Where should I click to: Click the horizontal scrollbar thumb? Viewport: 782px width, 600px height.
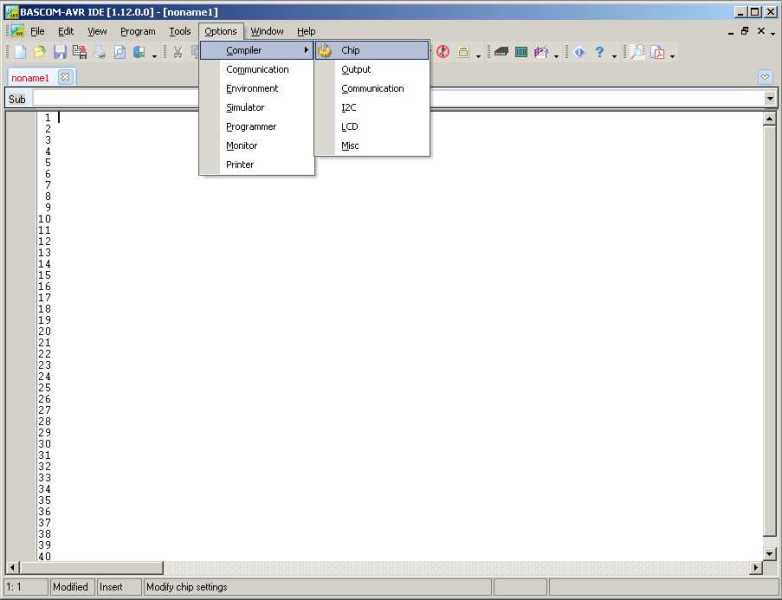91,567
